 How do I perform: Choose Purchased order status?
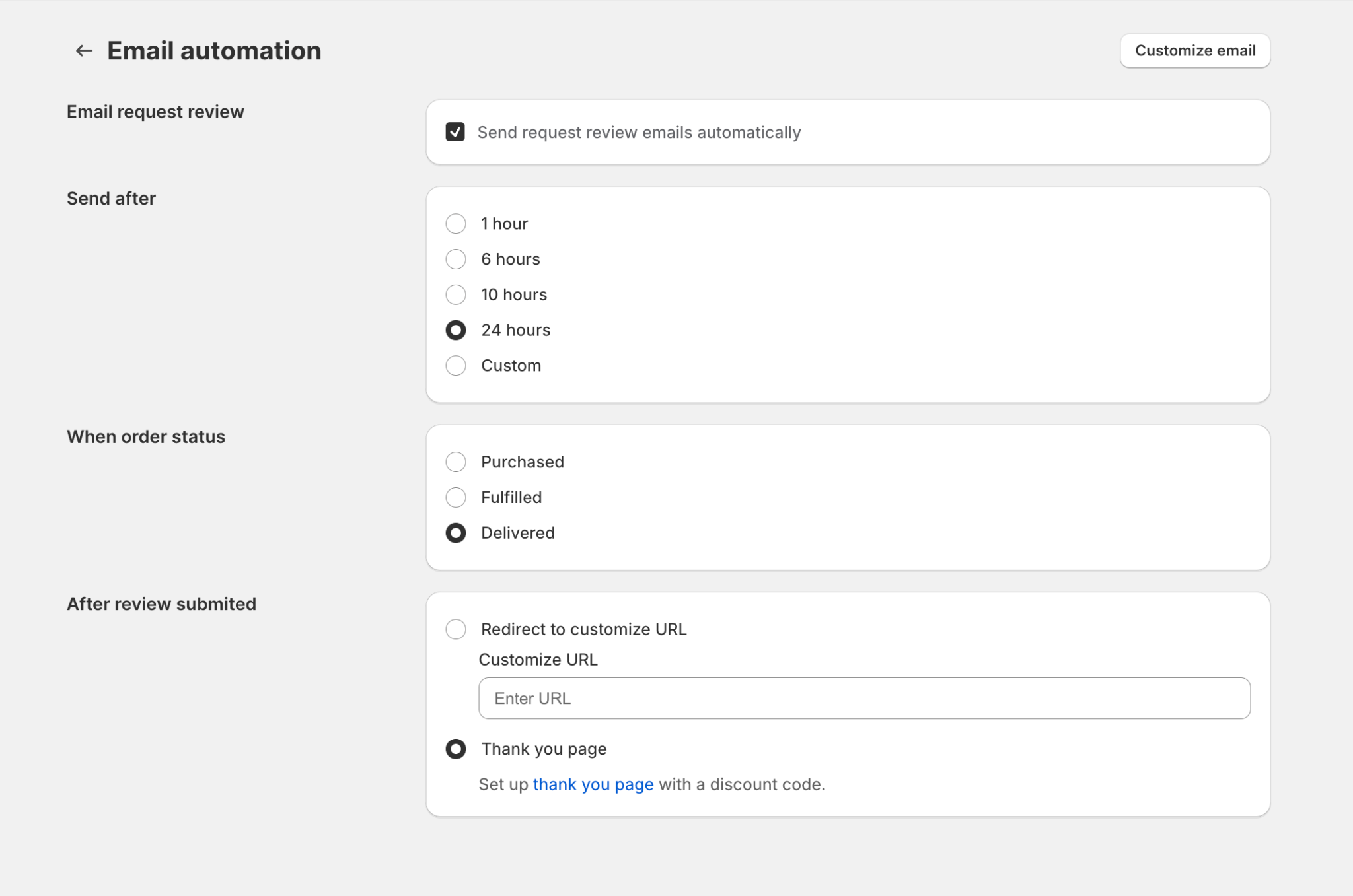point(456,462)
